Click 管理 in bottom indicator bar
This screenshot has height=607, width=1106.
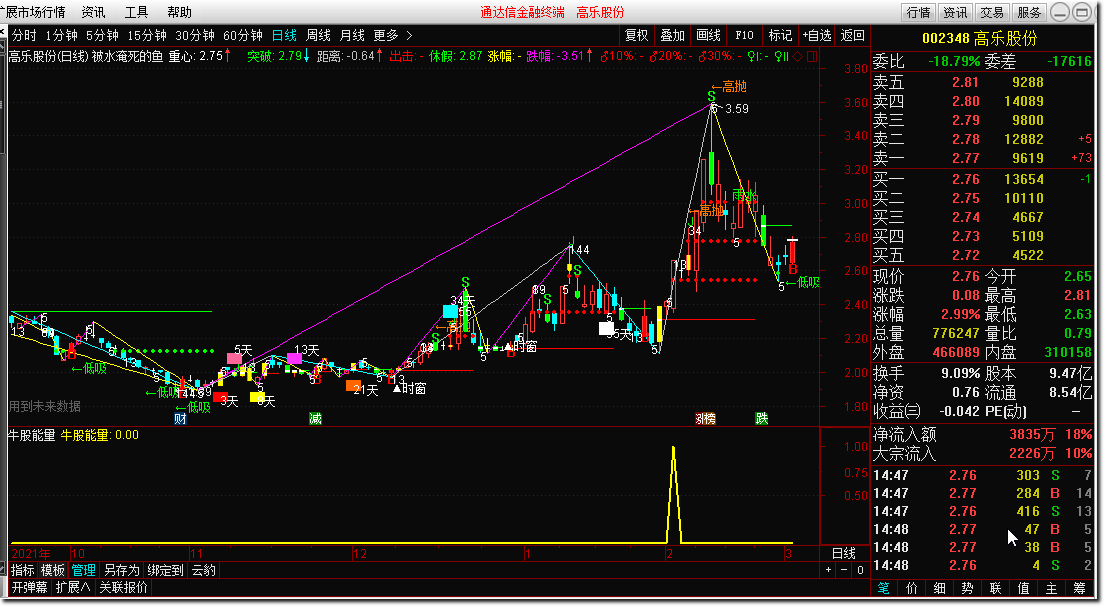tap(83, 570)
